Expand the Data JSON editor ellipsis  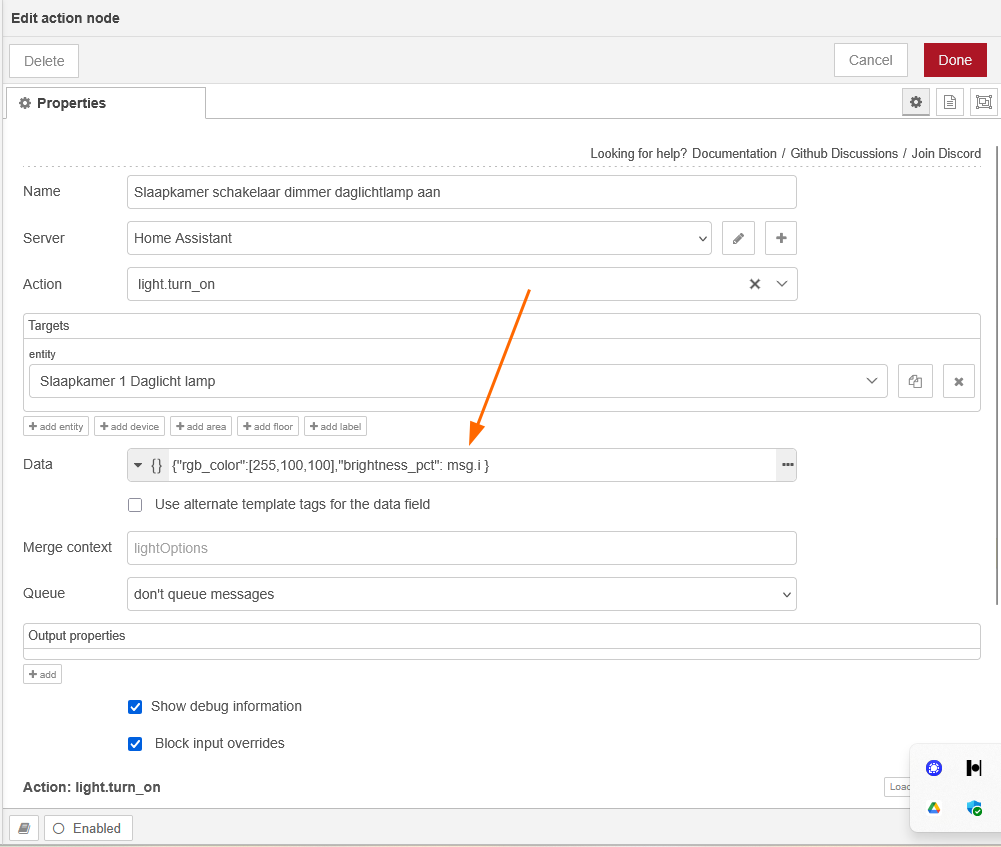(787, 465)
